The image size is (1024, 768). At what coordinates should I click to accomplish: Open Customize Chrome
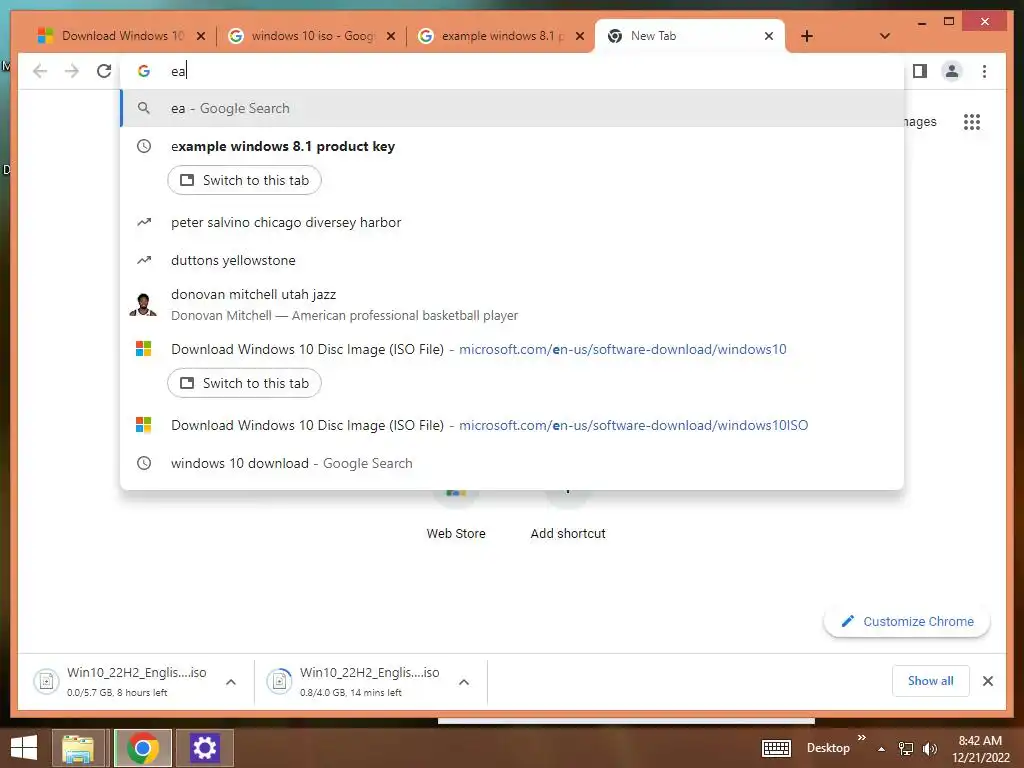tap(907, 622)
